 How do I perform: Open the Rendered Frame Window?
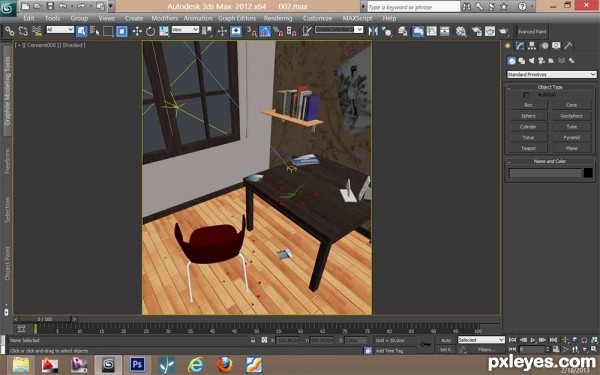pos(490,31)
